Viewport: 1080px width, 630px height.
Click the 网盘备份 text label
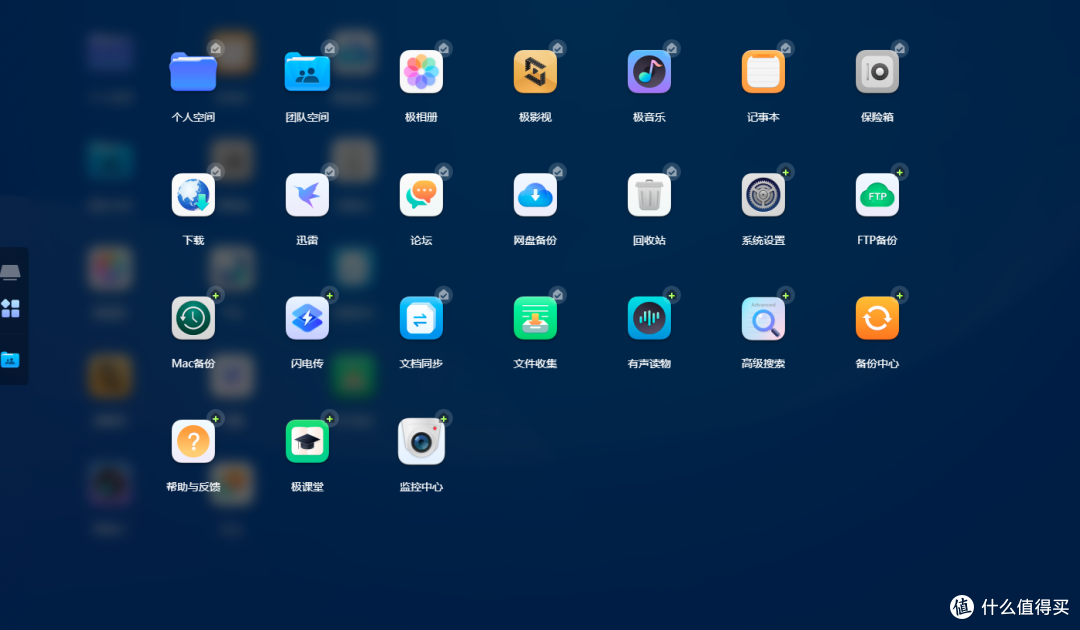[535, 240]
